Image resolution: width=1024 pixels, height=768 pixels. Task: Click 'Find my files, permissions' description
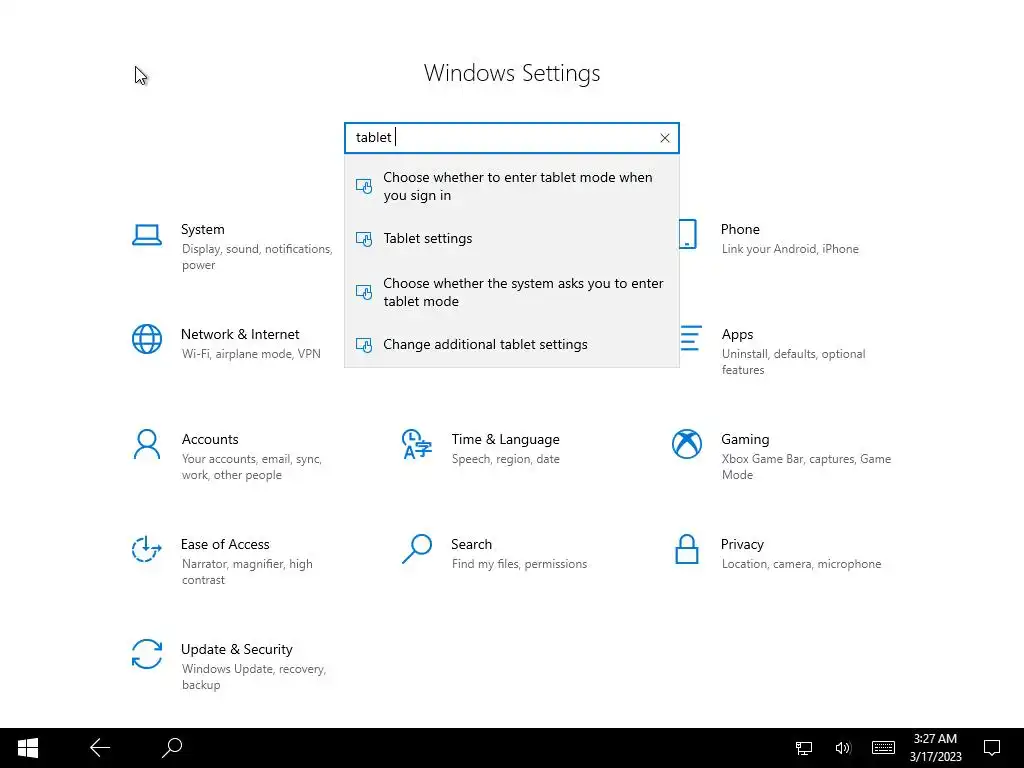(x=519, y=564)
